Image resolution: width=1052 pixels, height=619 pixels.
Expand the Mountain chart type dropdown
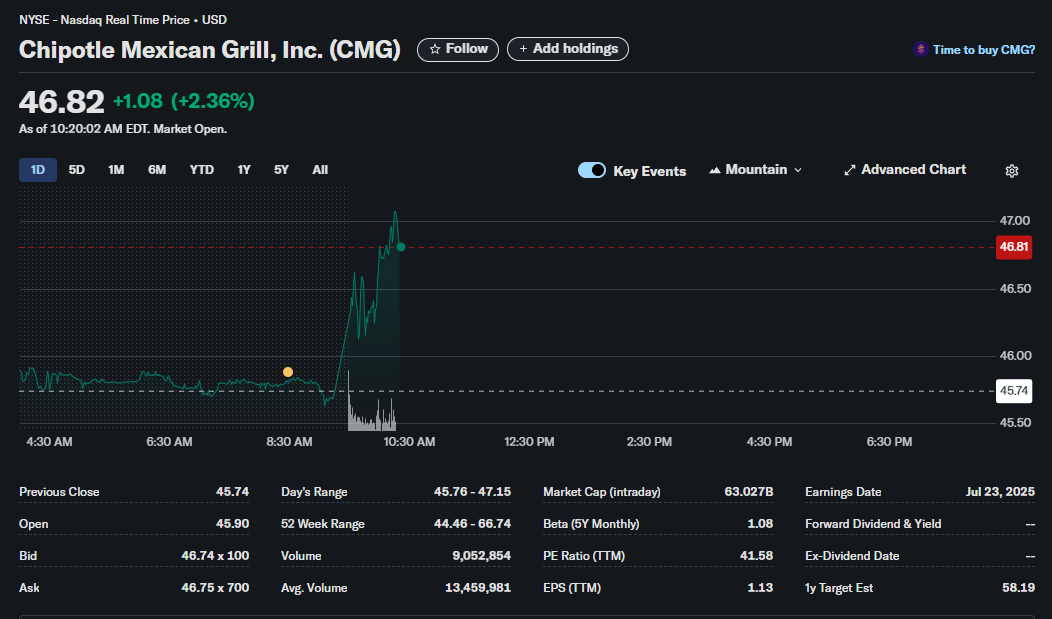755,170
